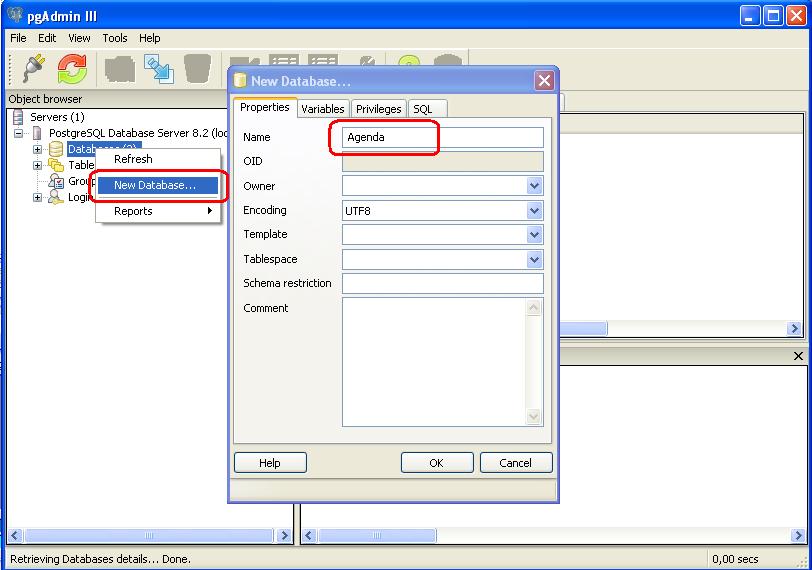Click the SQL pane horizontal scrollbar thumb
Screen dimensions: 812x570
click(x=377, y=535)
